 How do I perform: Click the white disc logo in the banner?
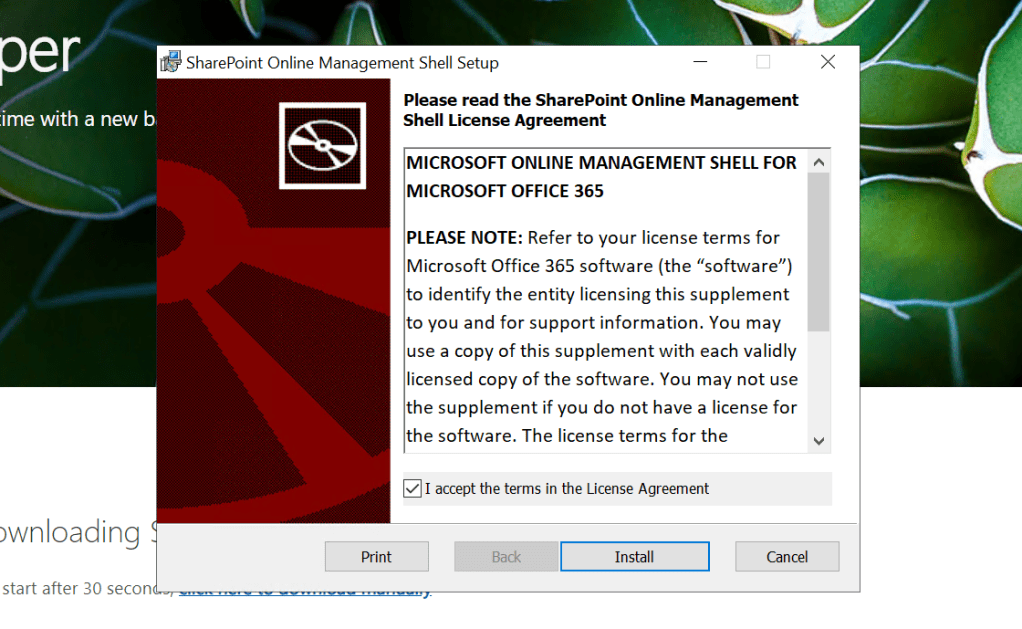click(x=320, y=147)
